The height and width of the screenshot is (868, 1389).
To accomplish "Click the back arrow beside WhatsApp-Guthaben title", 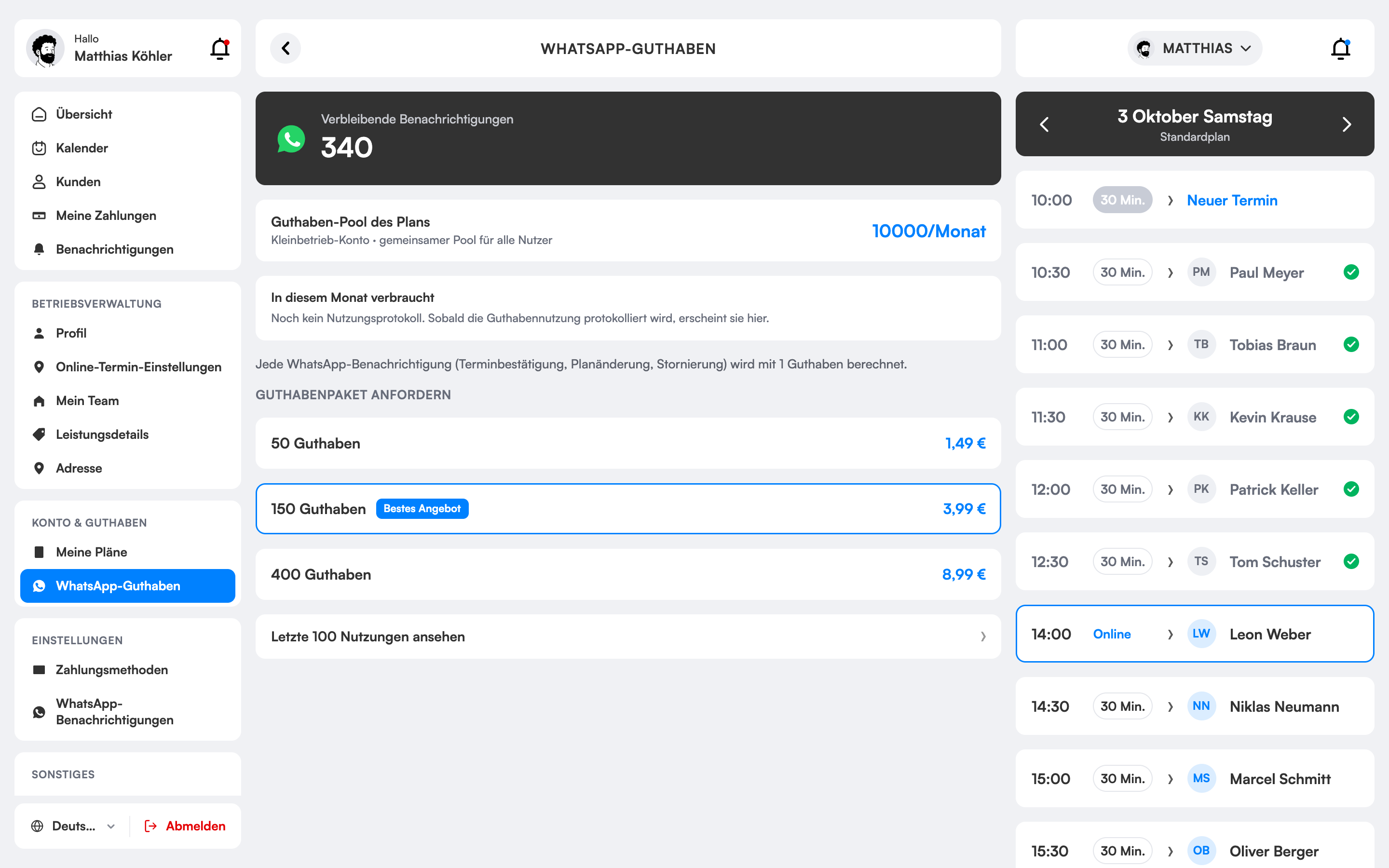I will 285,48.
